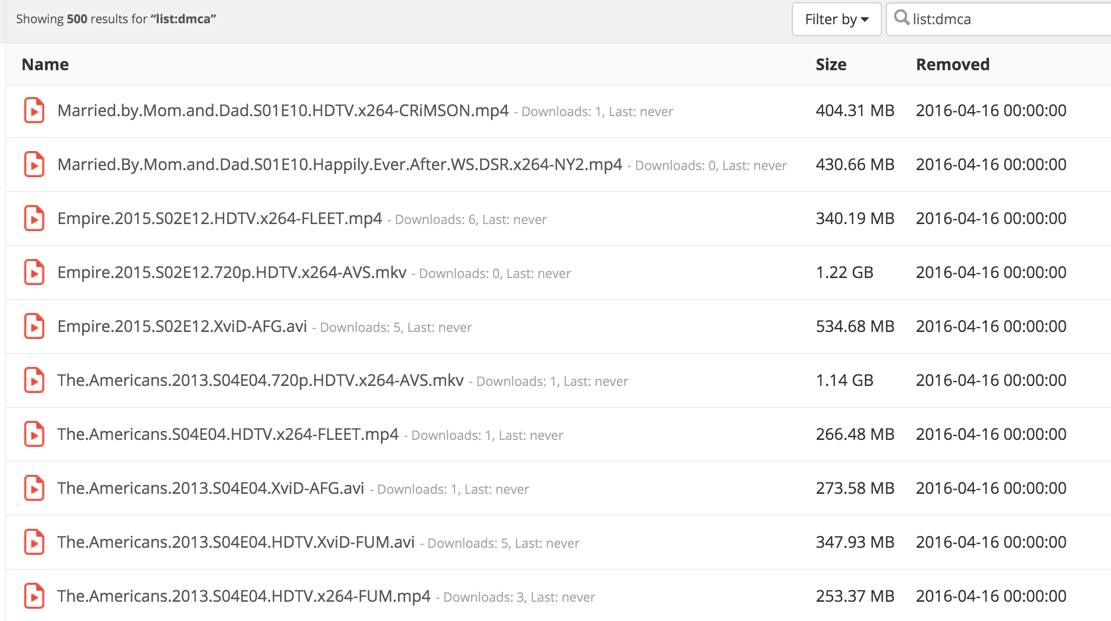Viewport: 1111px width, 621px height.
Task: Click icon for The.Americans HDTV.XviD-FUM avi
Action: tap(34, 543)
